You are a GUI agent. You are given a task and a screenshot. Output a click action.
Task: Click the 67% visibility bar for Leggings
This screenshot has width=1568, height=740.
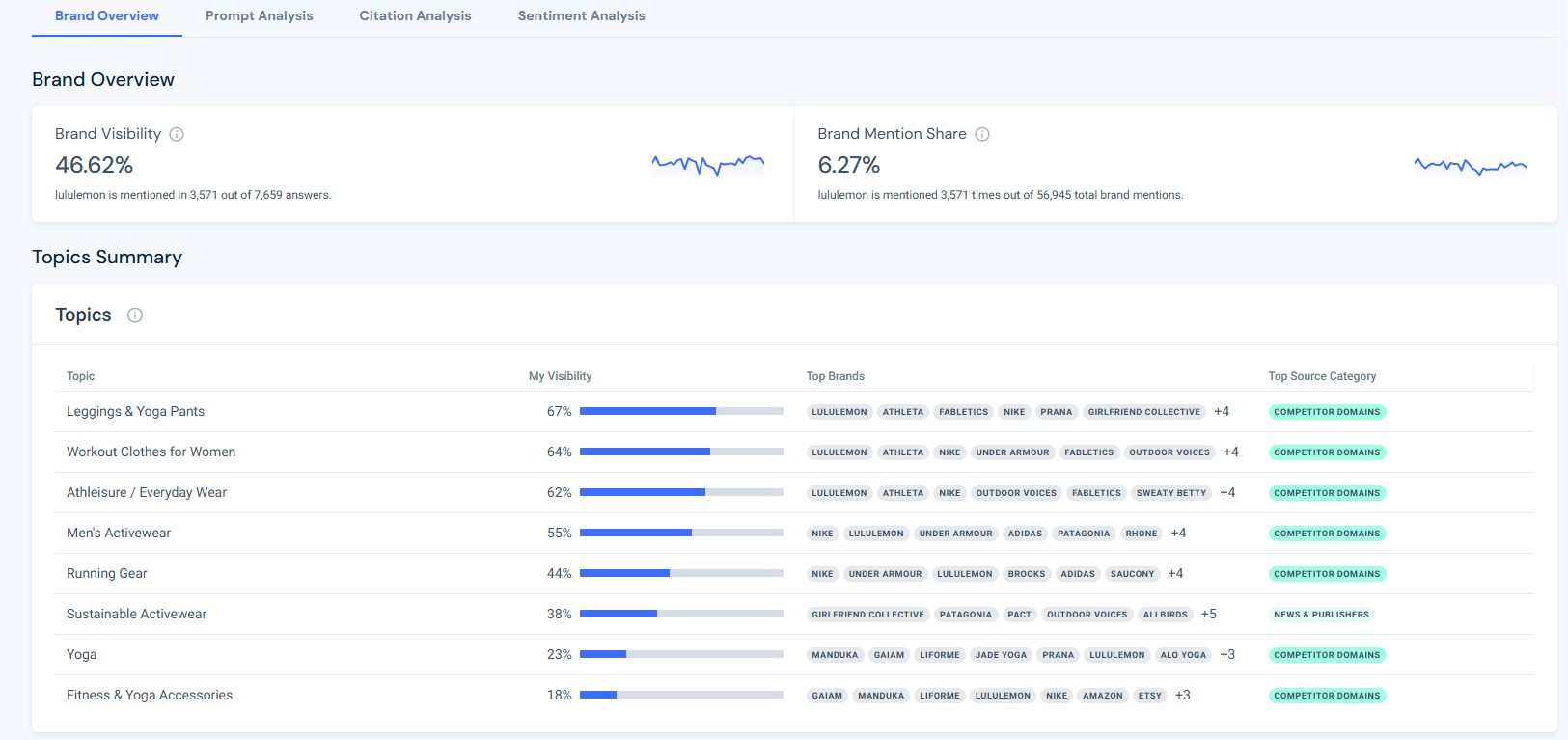(681, 411)
